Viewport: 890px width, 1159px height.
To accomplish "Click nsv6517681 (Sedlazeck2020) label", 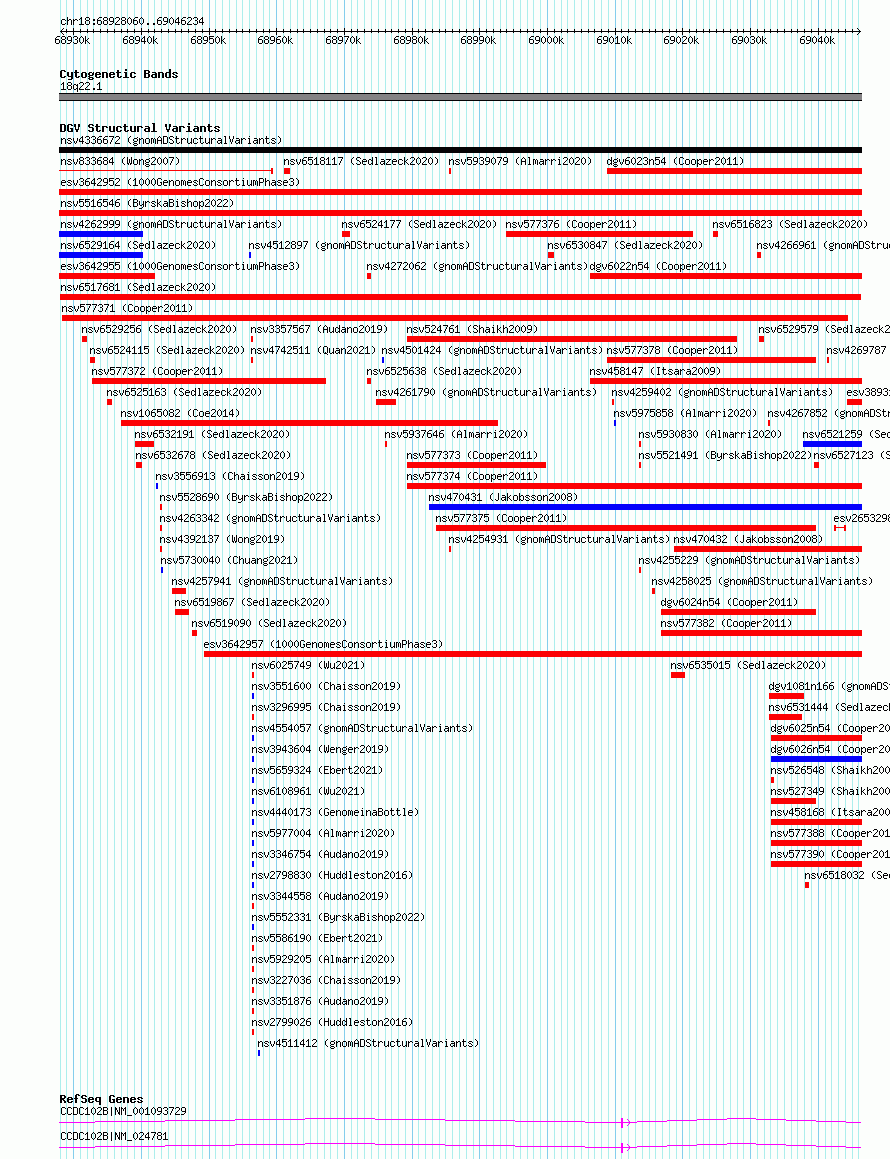I will pos(138,287).
